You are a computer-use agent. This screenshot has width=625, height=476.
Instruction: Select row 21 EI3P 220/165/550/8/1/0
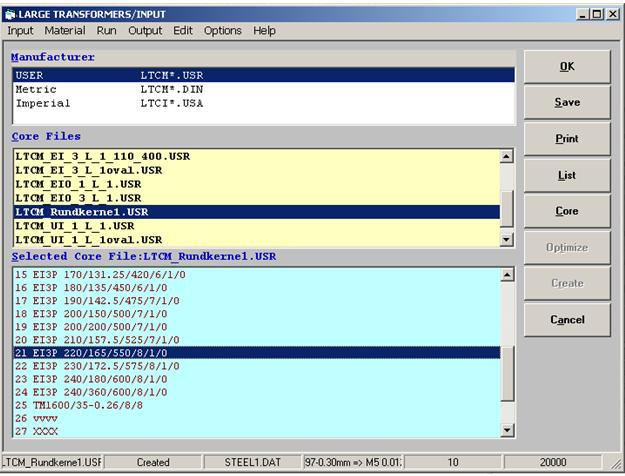click(257, 353)
